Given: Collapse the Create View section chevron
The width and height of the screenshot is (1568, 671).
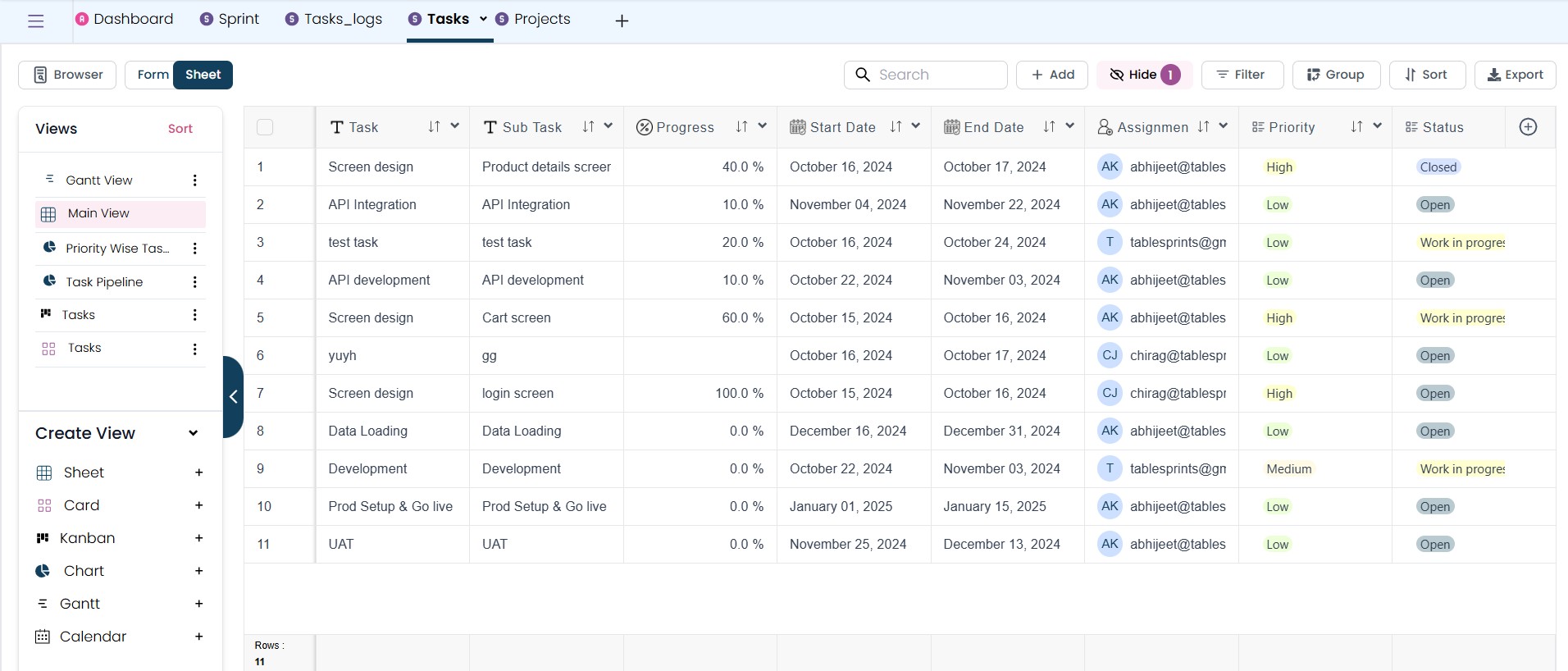Looking at the screenshot, I should click(193, 433).
